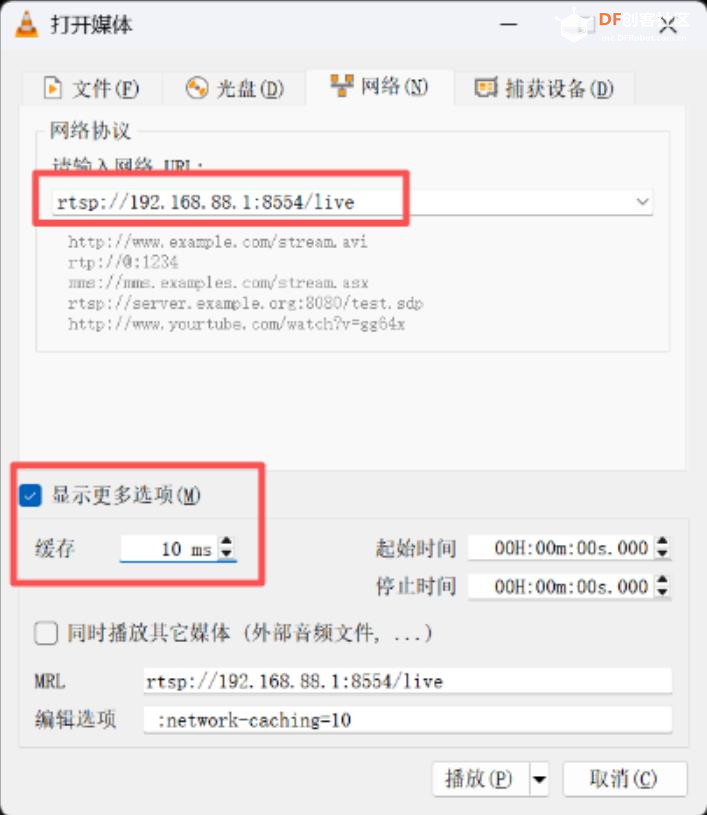
Task: Click the File tab icon
Action: coord(52,88)
